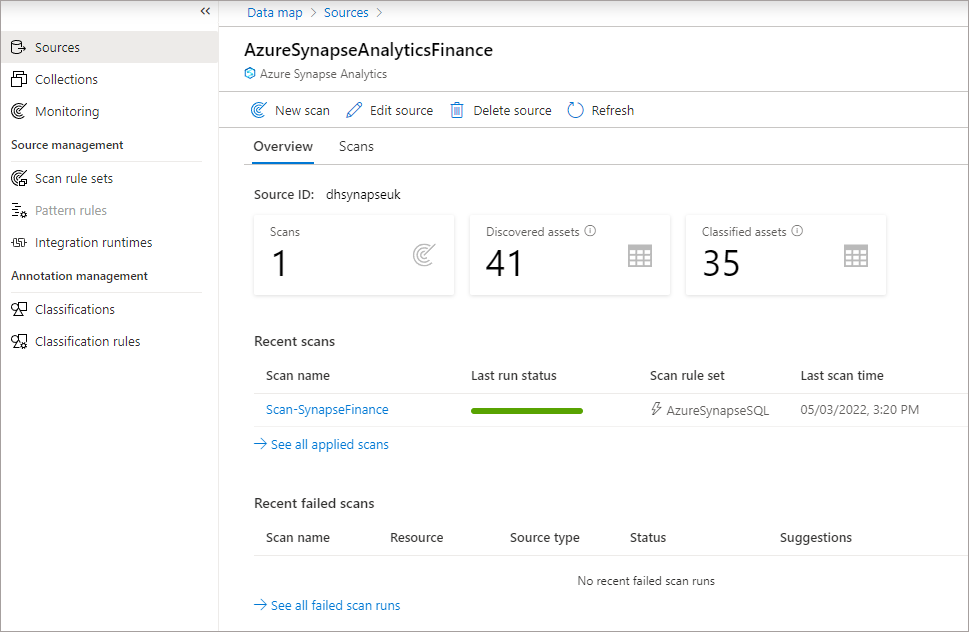Click the Data map breadcrumb
The image size is (969, 632).
274,12
